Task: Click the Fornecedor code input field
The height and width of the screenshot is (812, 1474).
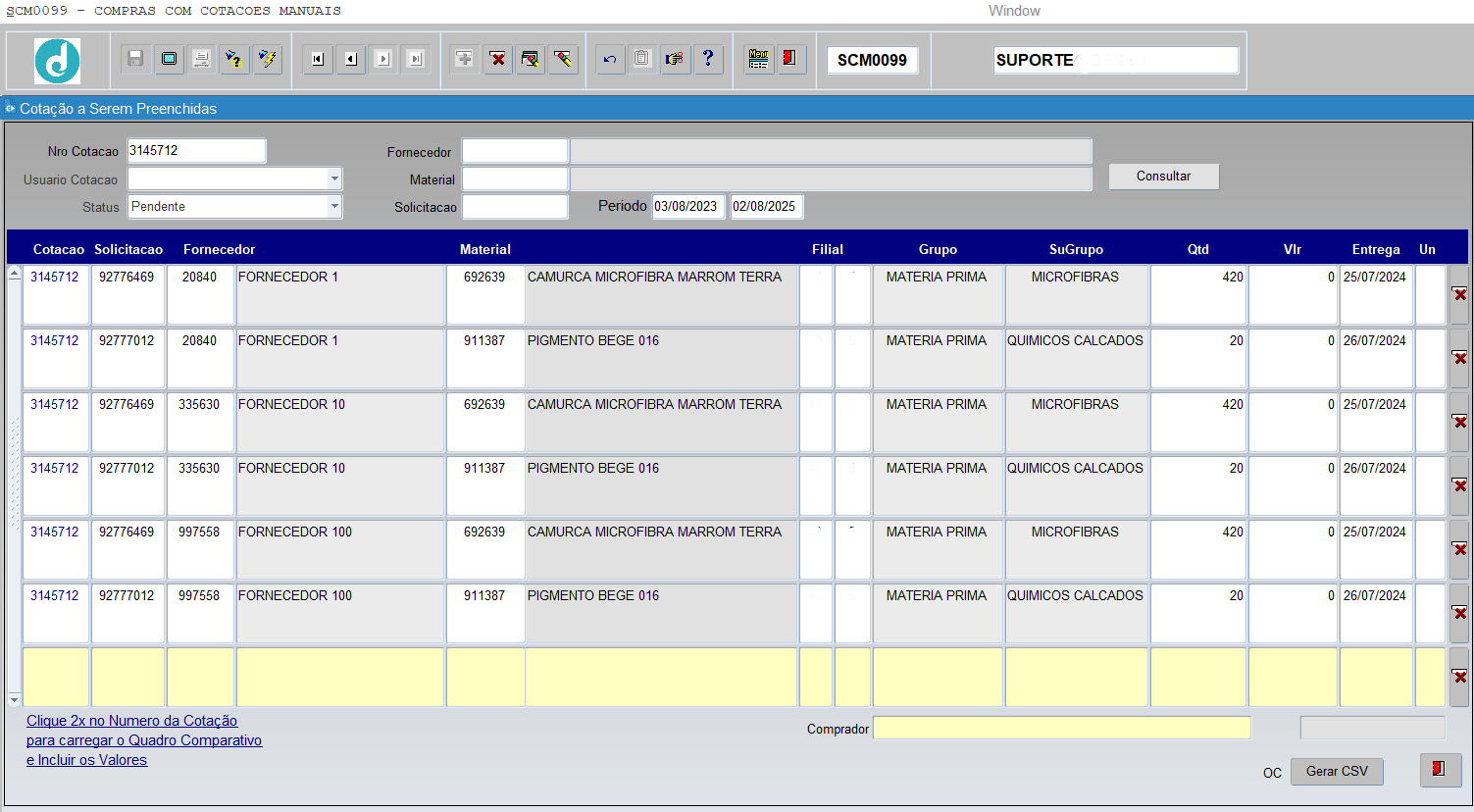Action: coord(515,151)
